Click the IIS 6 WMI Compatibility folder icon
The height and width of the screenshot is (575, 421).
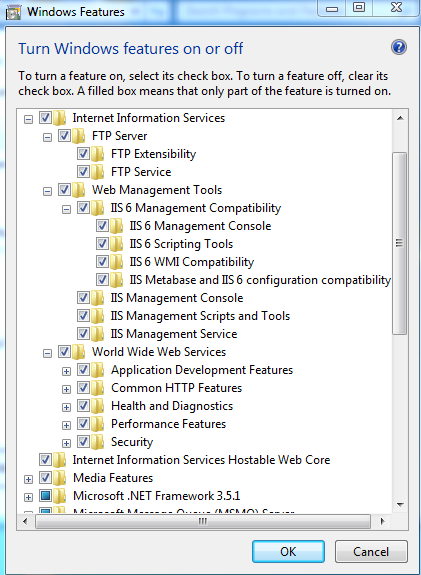[x=117, y=262]
